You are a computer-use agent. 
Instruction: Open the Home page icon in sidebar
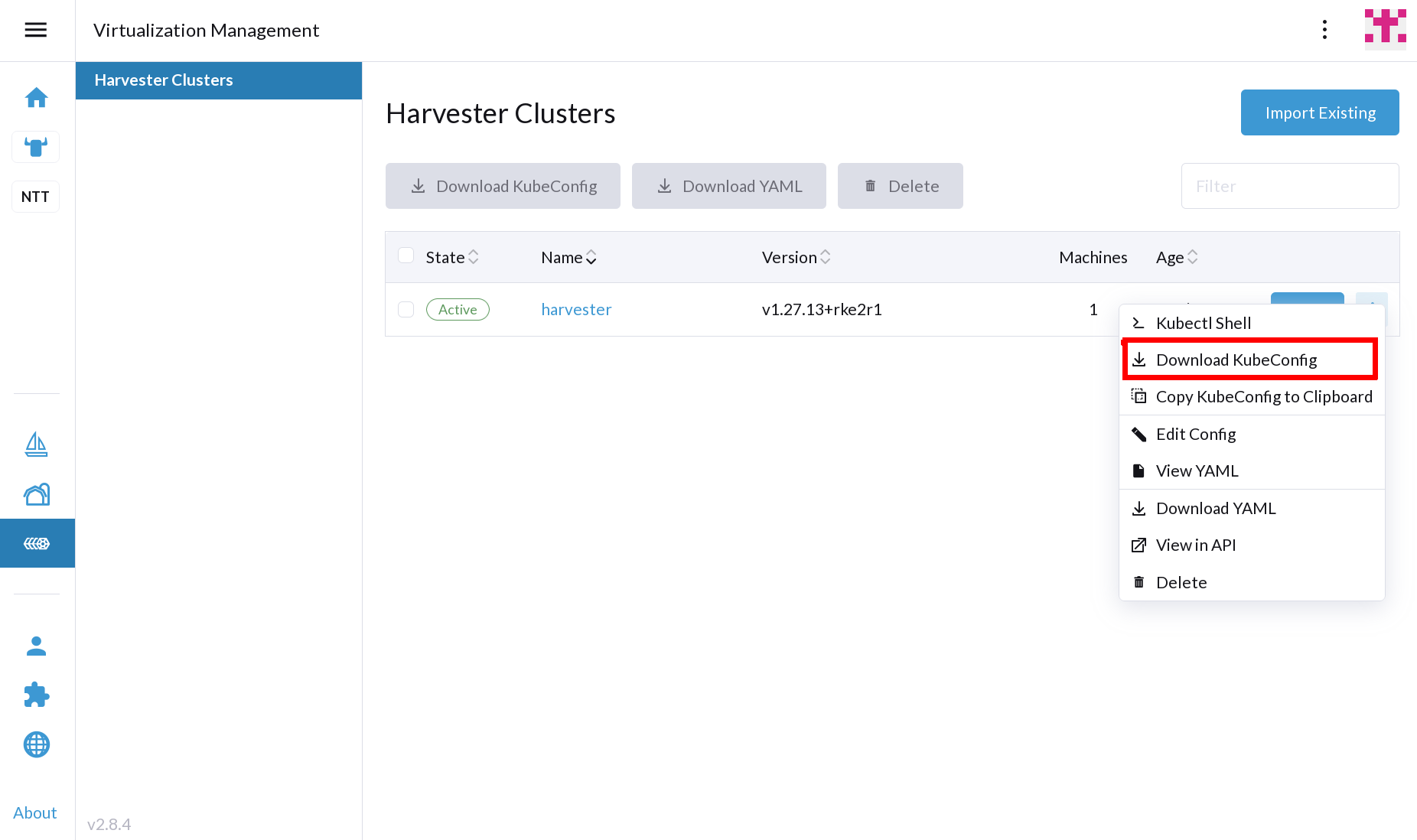[x=36, y=97]
